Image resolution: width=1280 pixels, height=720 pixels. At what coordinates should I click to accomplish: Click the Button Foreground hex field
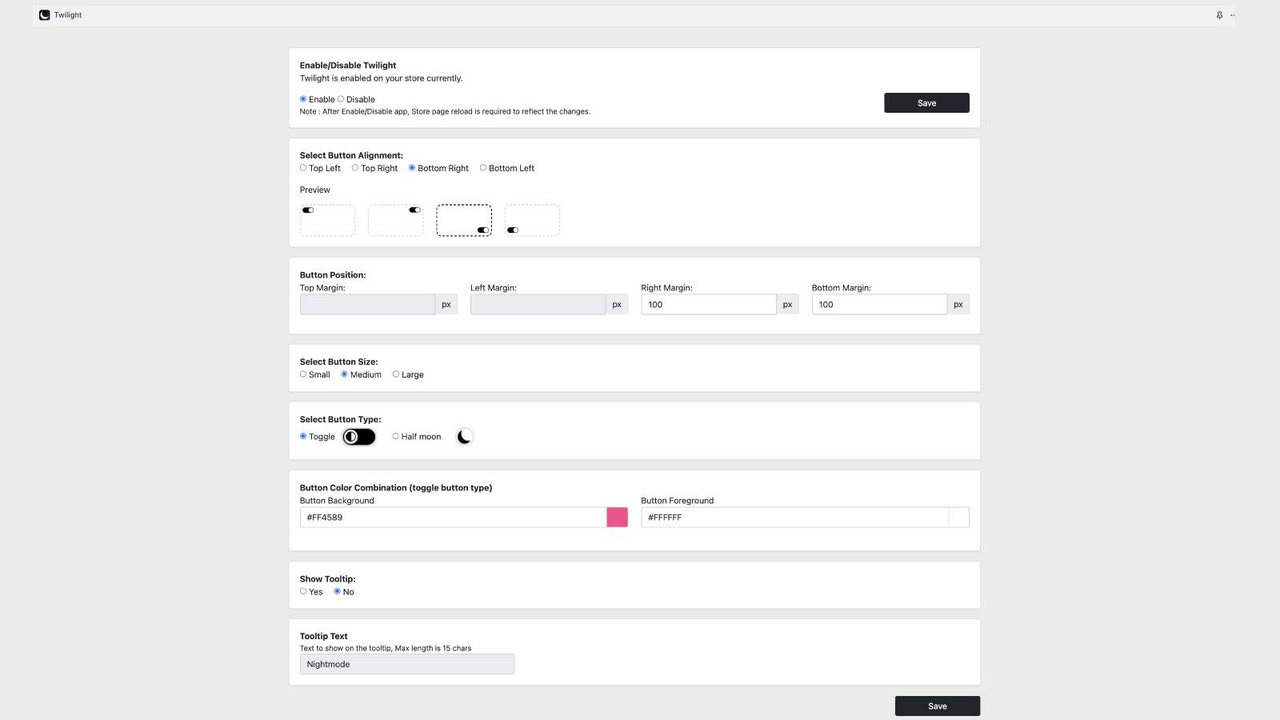tap(795, 517)
